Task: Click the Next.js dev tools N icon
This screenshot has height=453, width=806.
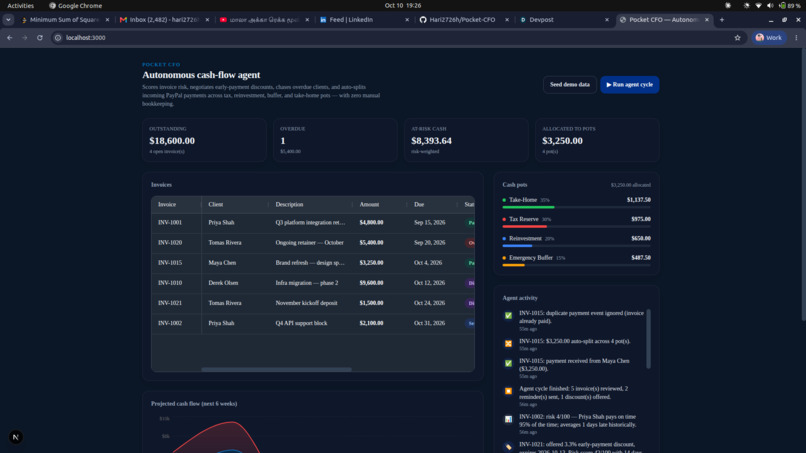Action: tap(15, 437)
